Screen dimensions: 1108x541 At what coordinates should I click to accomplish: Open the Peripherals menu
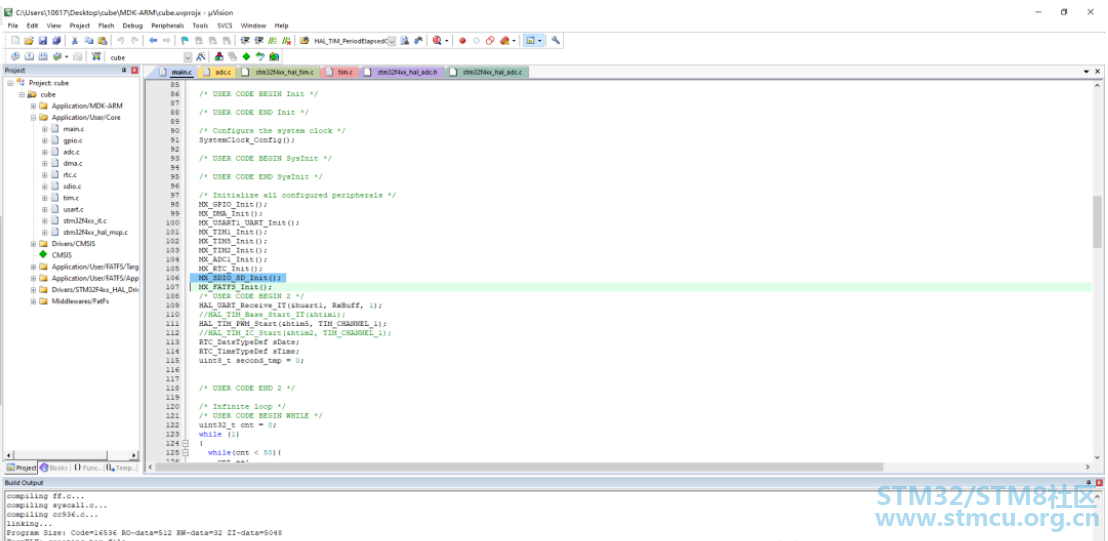[167, 25]
